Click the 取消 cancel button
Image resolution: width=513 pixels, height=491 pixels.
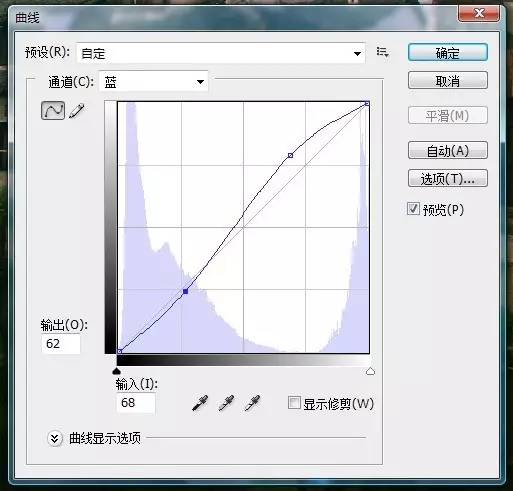click(x=448, y=80)
